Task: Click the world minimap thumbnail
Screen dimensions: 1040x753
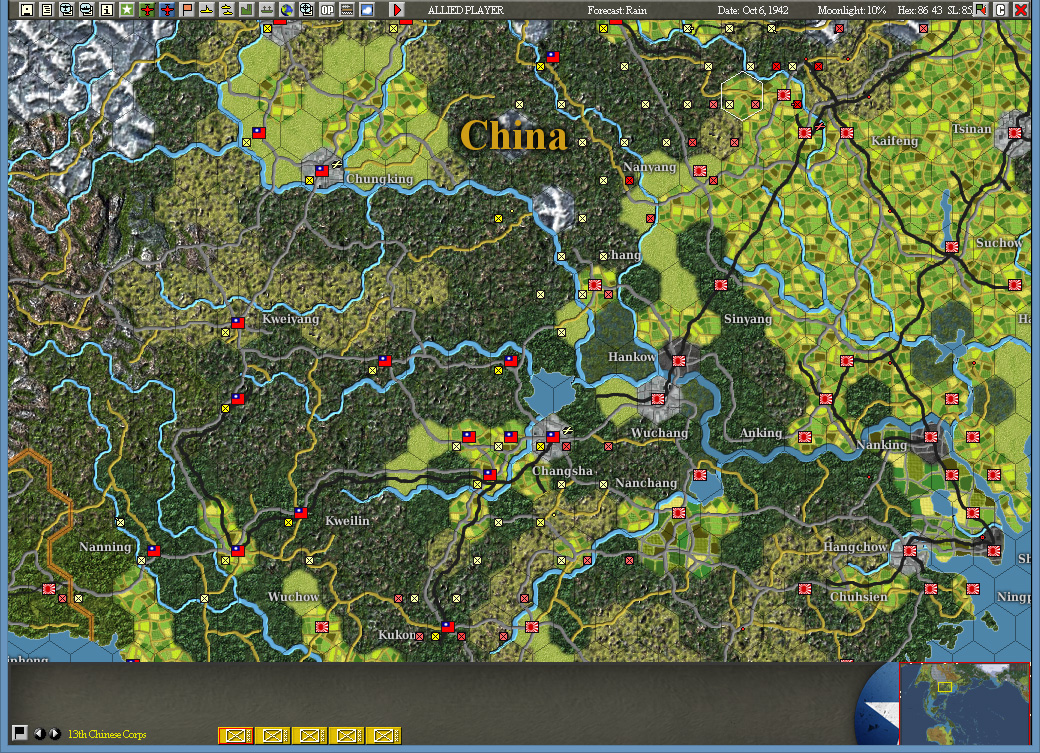Action: point(964,703)
